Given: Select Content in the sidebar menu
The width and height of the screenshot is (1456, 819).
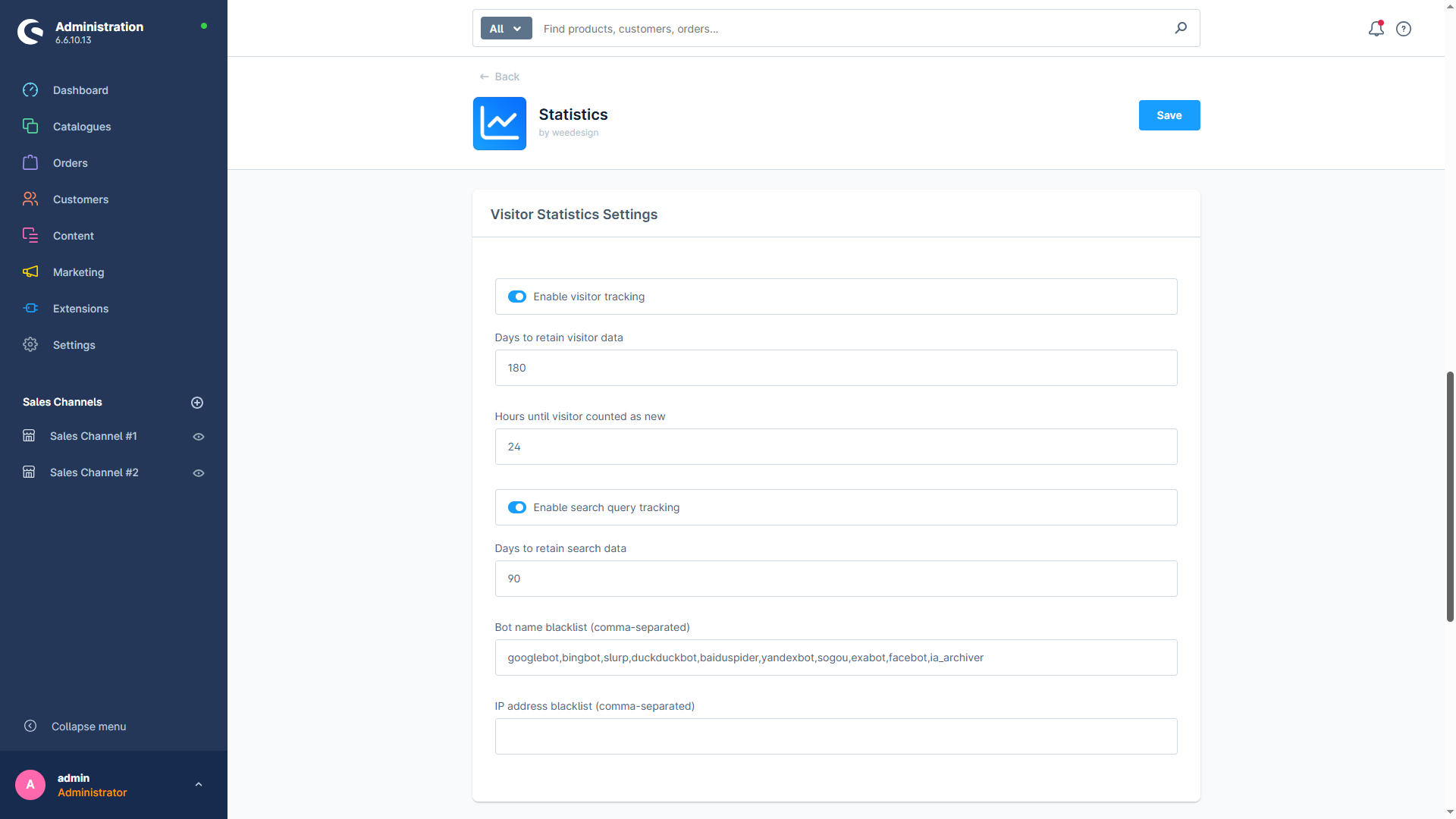Looking at the screenshot, I should tap(30, 235).
